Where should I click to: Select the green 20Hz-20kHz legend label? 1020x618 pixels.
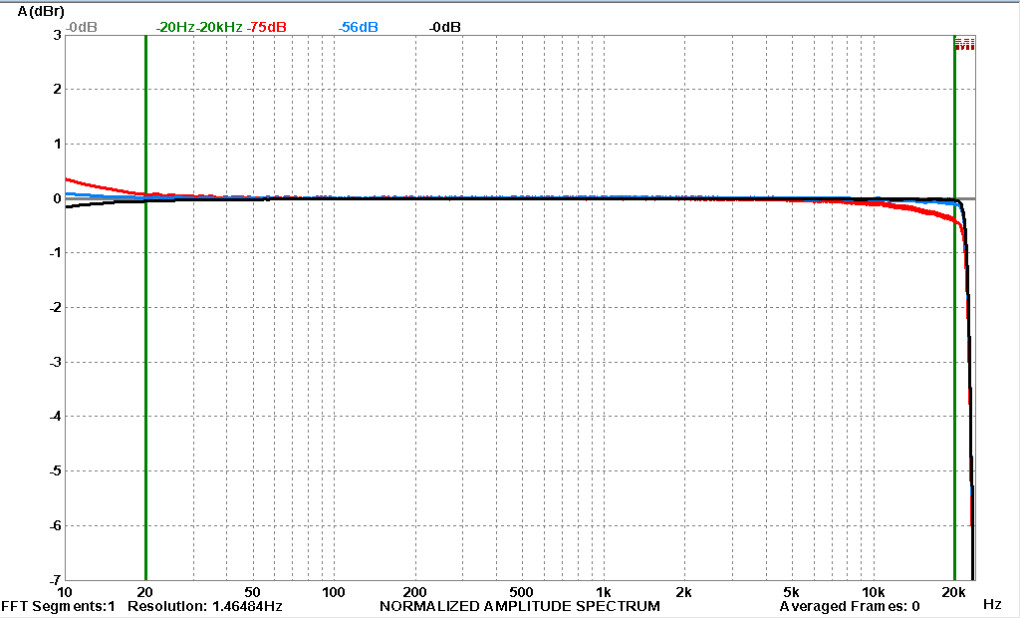click(x=199, y=27)
